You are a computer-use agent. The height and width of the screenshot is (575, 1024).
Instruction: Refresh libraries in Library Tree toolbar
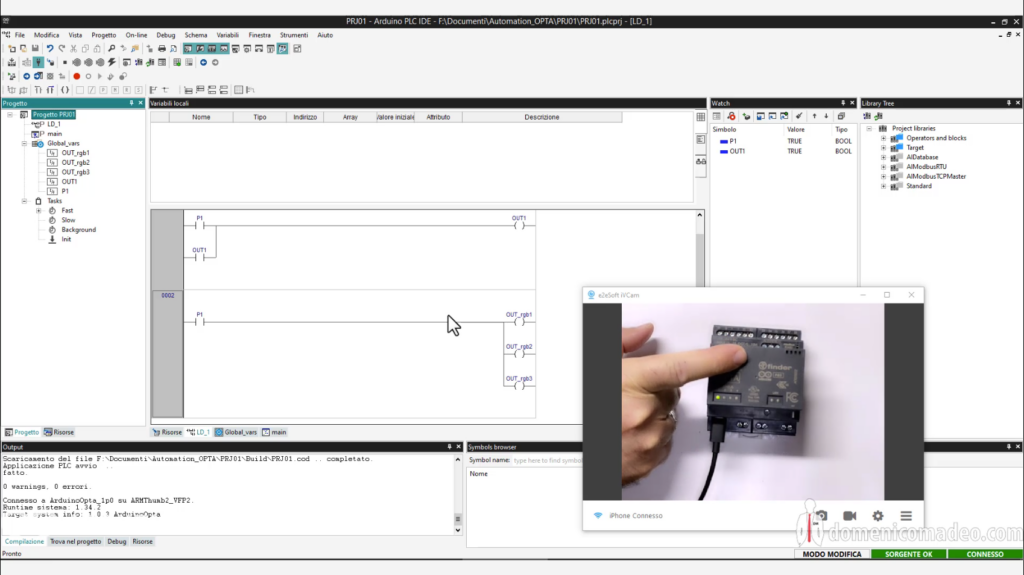click(x=878, y=116)
